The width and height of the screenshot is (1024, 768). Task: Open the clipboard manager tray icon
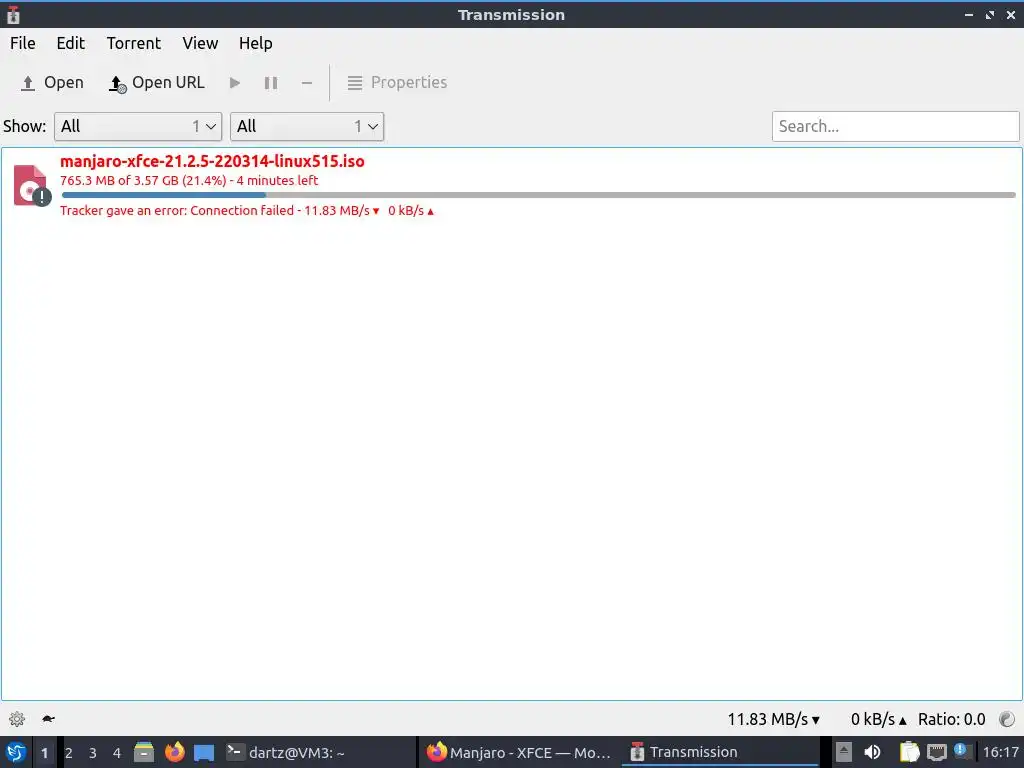click(x=909, y=752)
